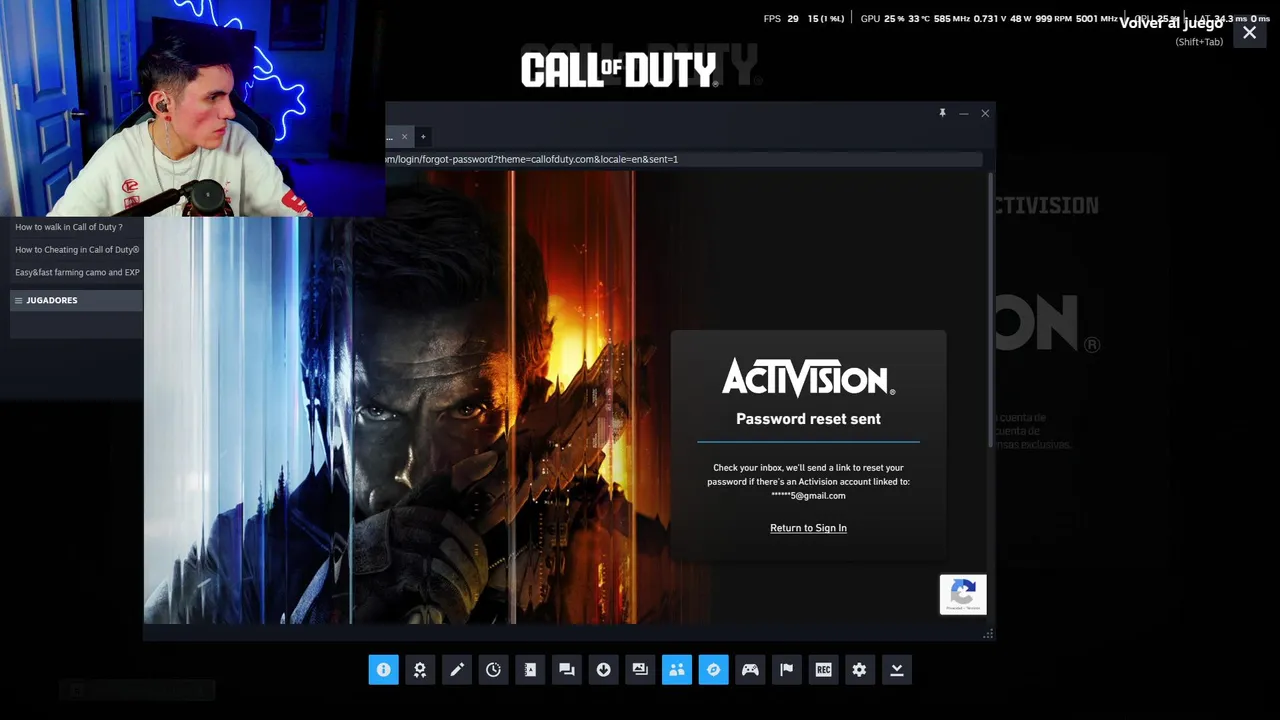Screen dimensions: 1280x720
Task: Click Return to Sign In link
Action: click(808, 528)
